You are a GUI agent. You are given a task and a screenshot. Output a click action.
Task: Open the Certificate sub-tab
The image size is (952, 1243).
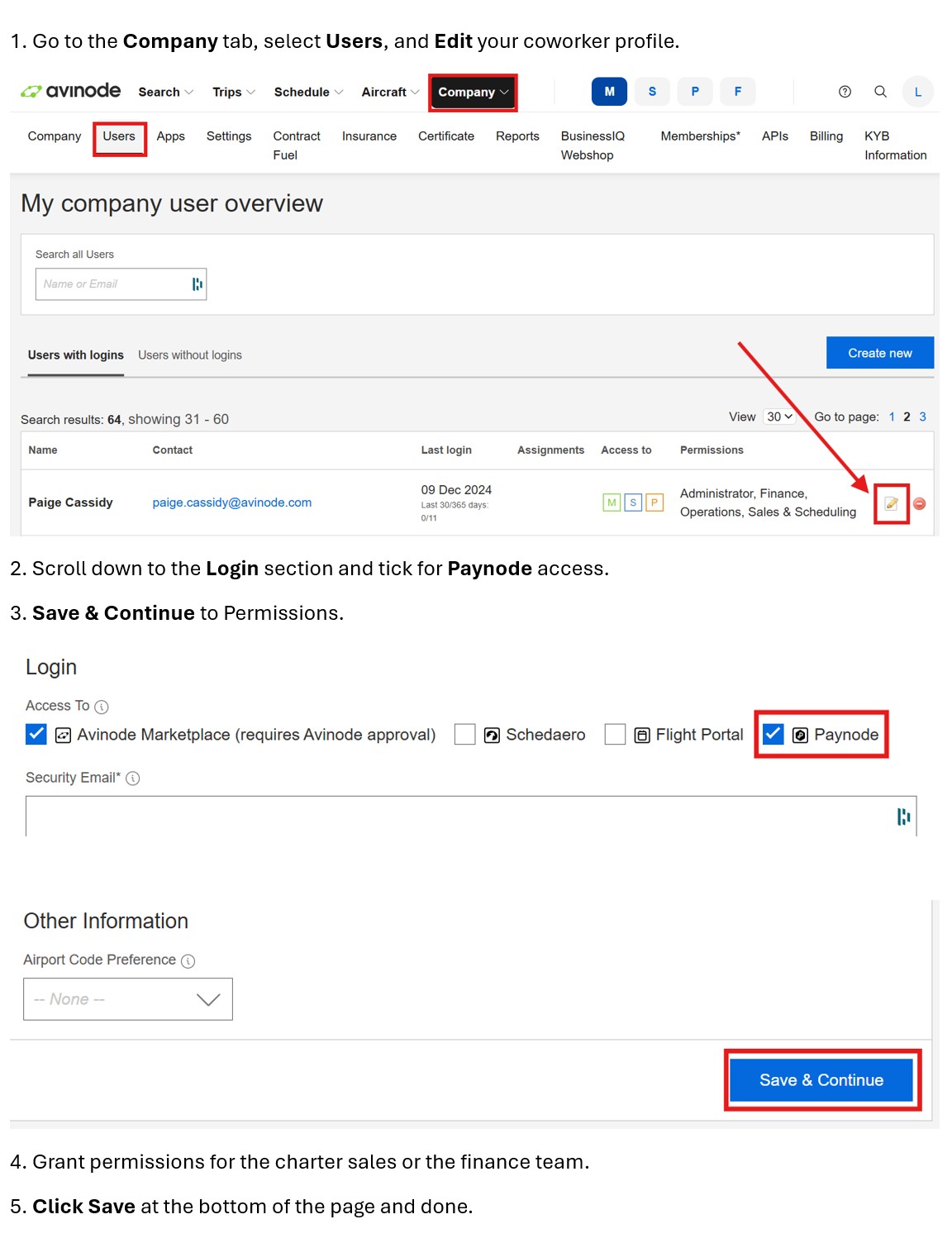click(x=446, y=136)
